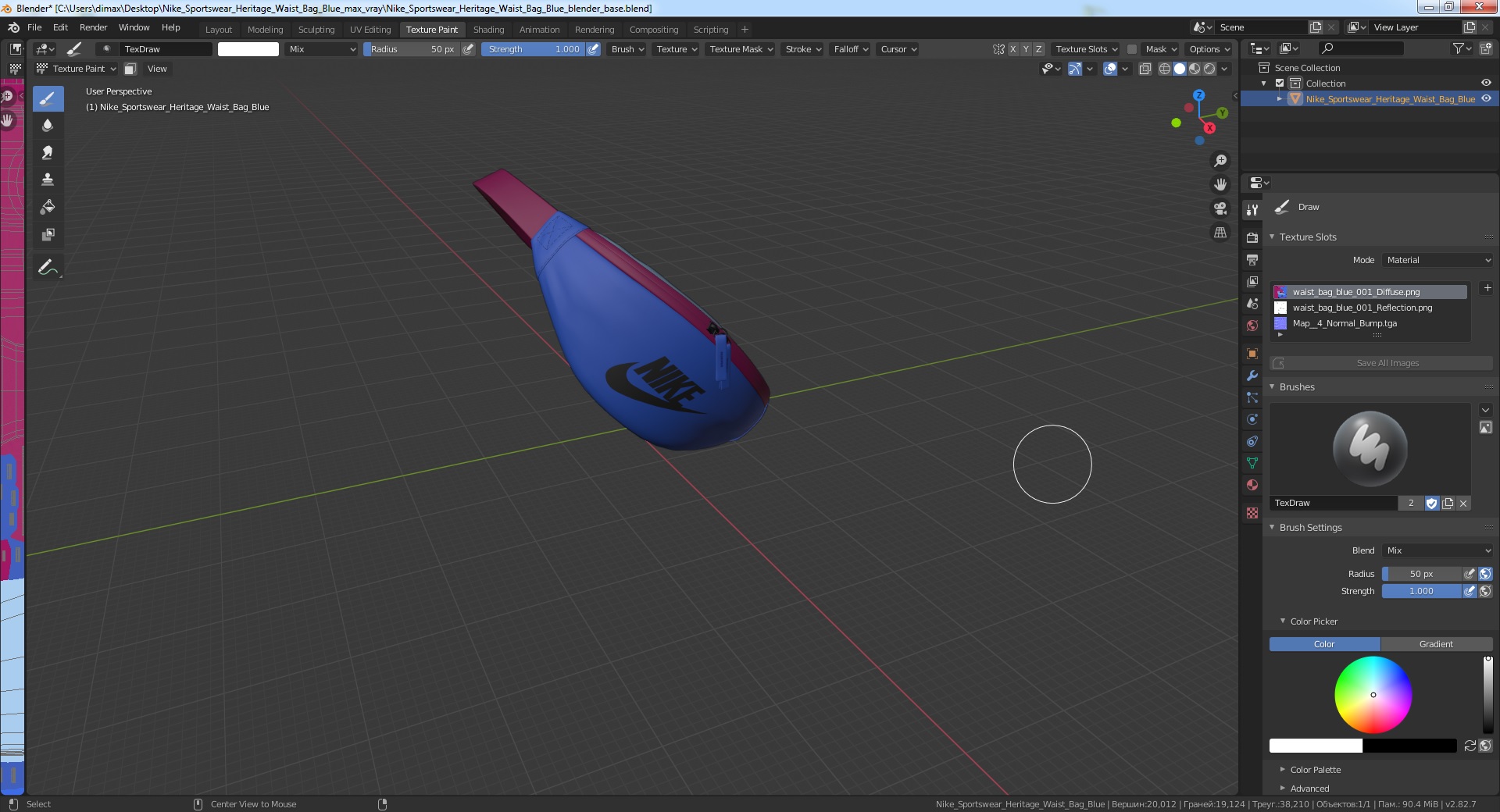
Task: Switch to Solid viewport shading
Action: [x=1180, y=69]
